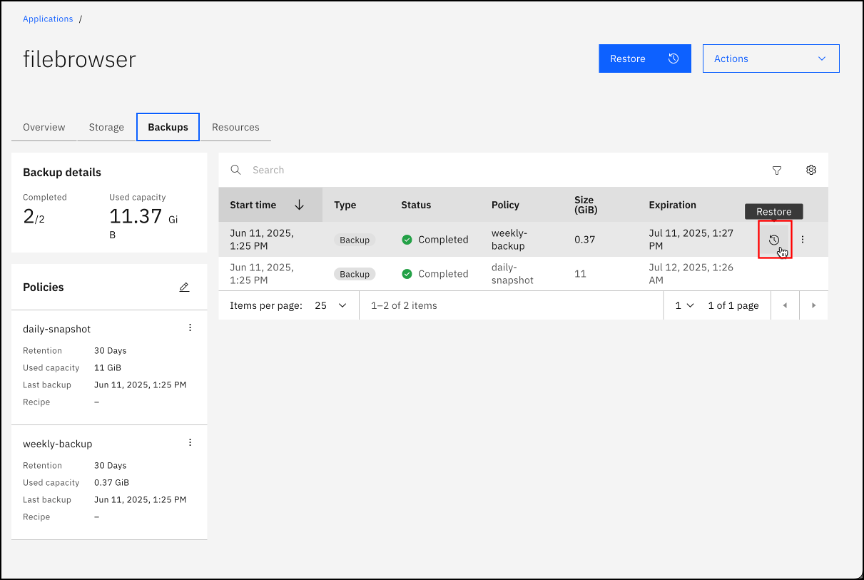Click the edit pencil icon next to Policies
The image size is (864, 580).
(184, 287)
